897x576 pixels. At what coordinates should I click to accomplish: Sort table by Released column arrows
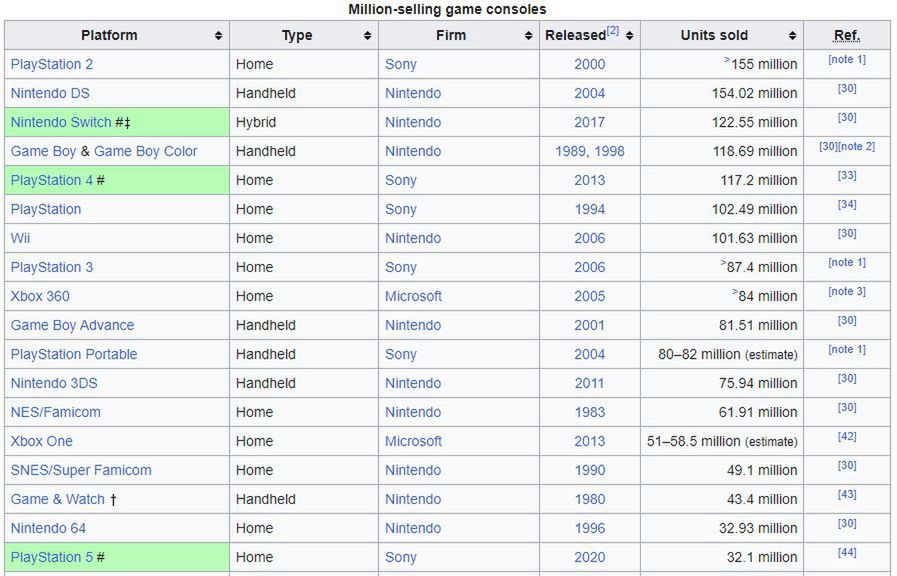coord(630,35)
